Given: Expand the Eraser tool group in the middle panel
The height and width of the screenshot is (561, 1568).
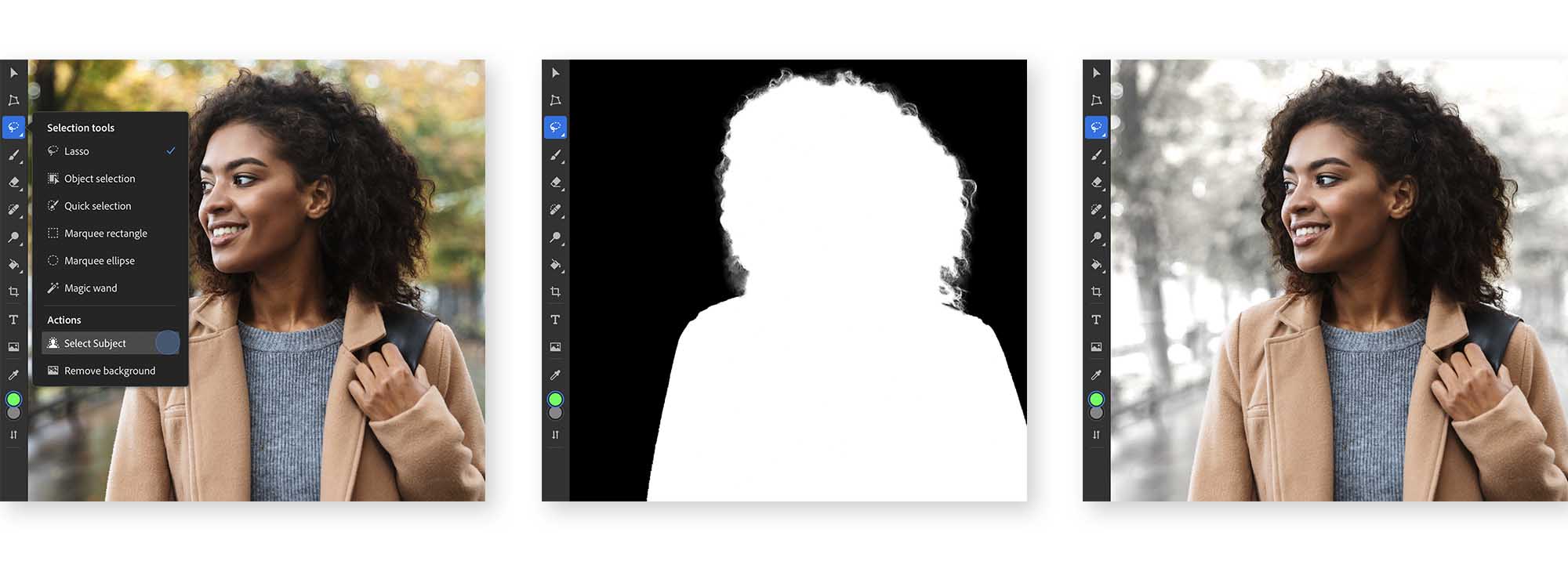Looking at the screenshot, I should pyautogui.click(x=555, y=183).
